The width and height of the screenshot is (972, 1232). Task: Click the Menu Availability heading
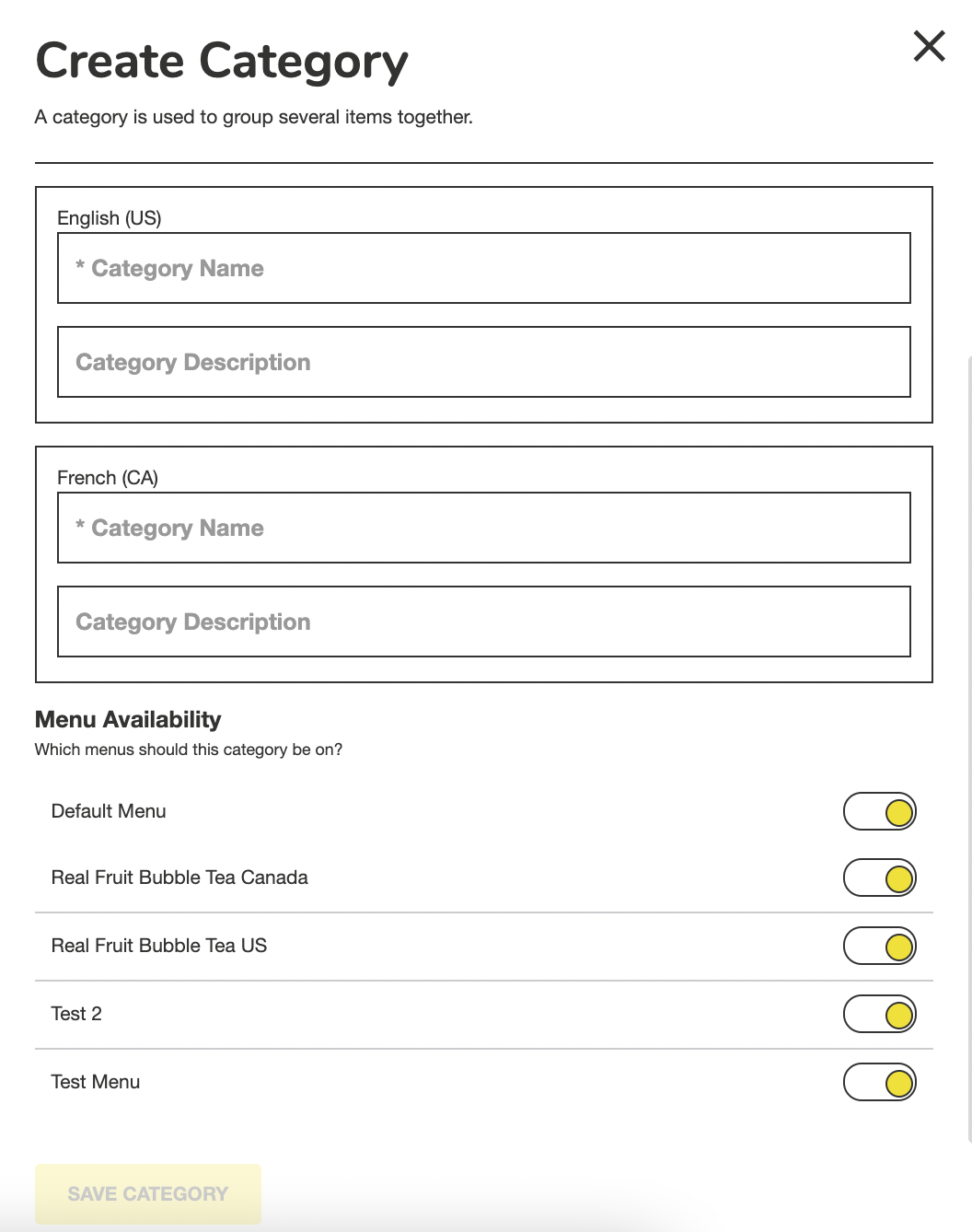pos(128,719)
